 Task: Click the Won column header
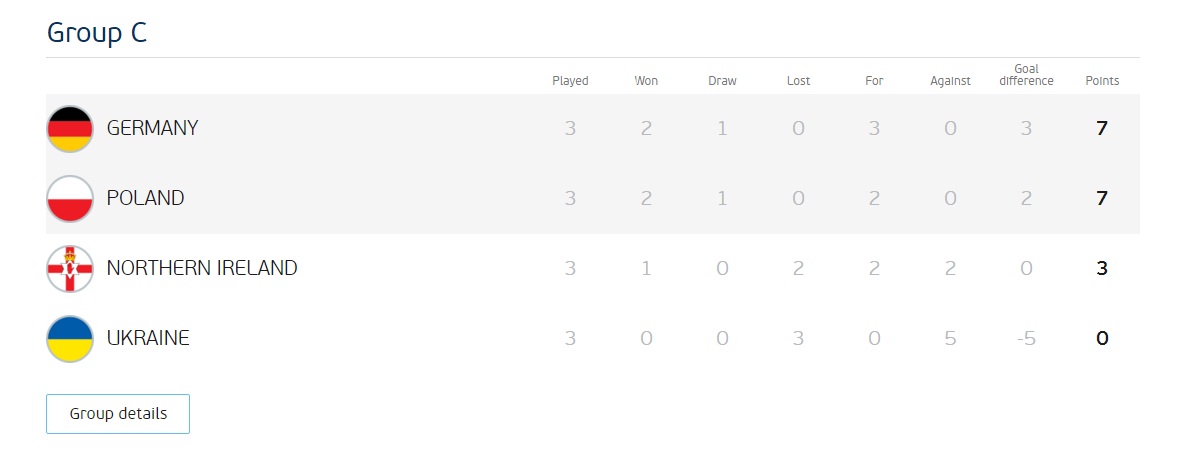(x=646, y=81)
